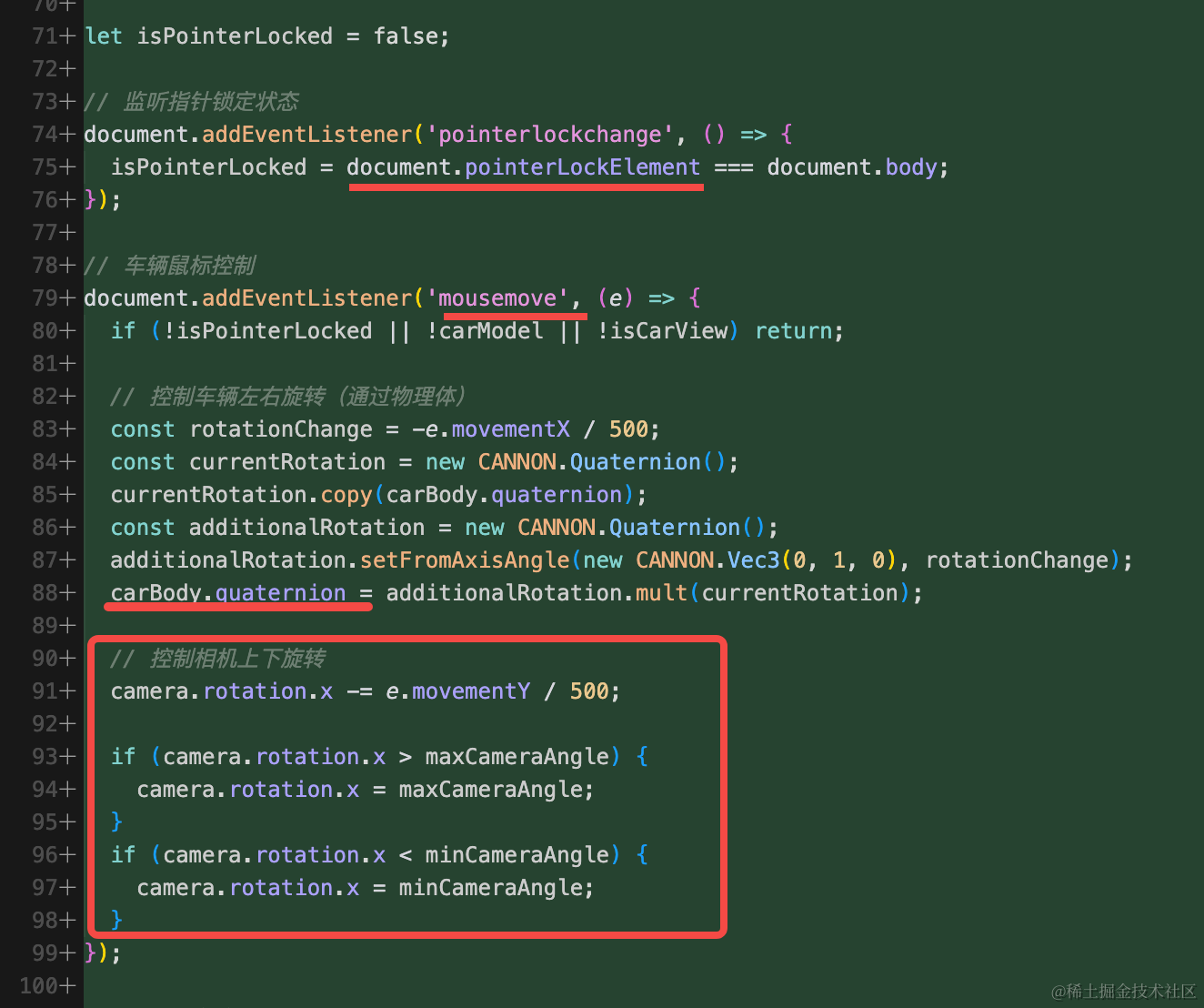Screen dimensions: 1204x1008
Task: Click line number 99 in the gutter
Action: [45, 953]
